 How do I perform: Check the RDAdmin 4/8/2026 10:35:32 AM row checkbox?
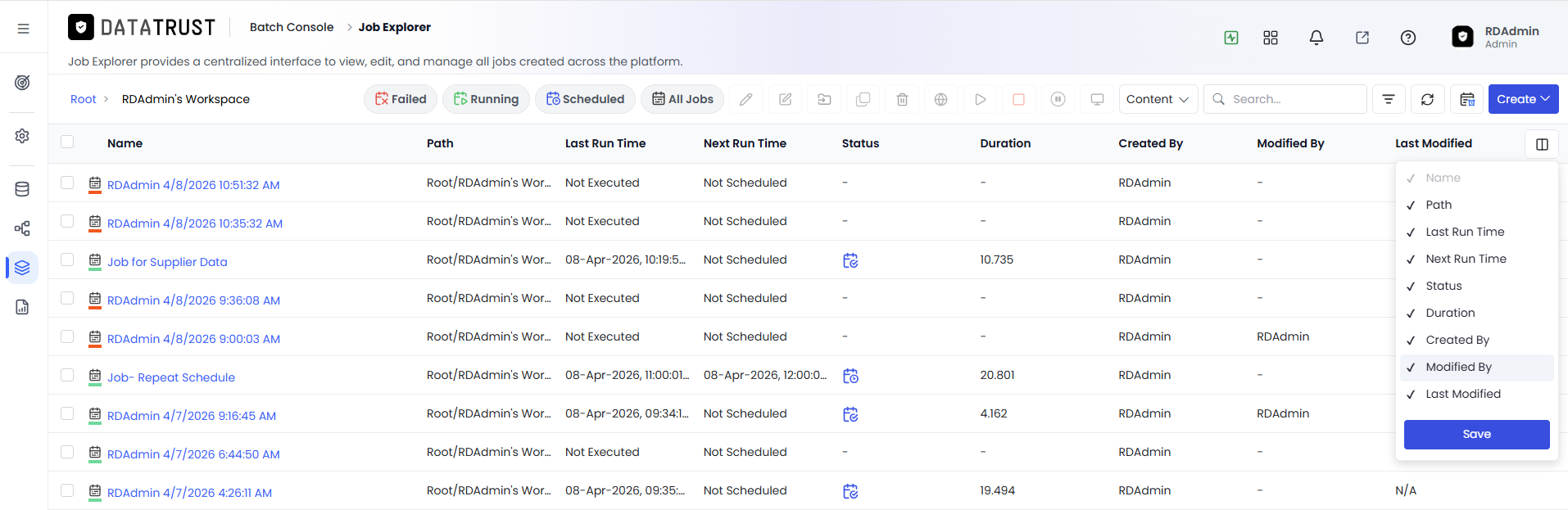[x=67, y=221]
